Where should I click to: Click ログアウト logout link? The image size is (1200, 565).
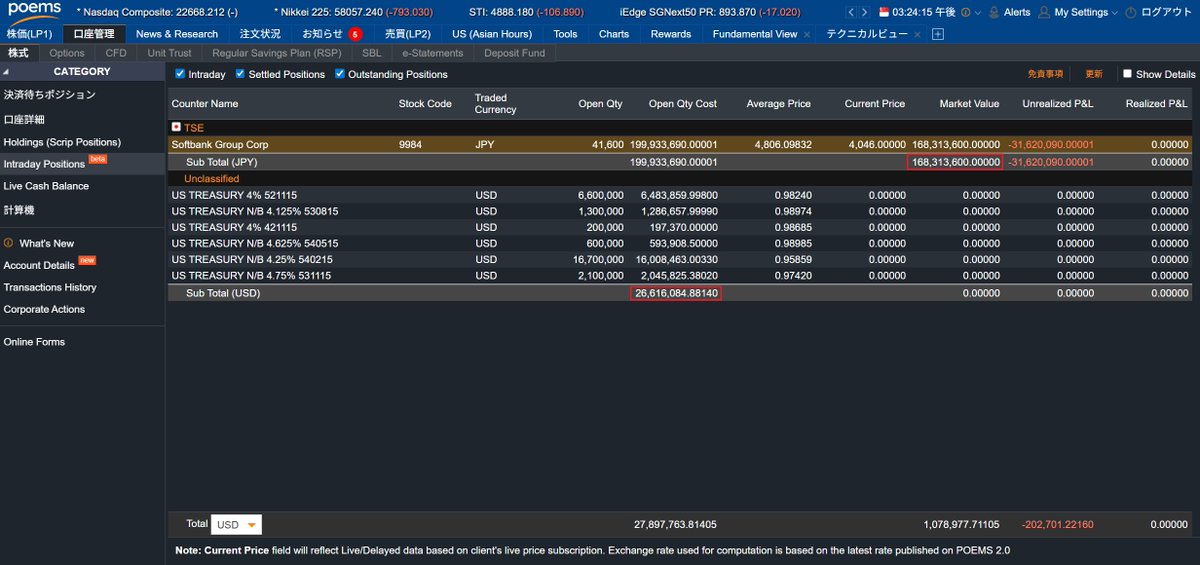(1167, 12)
